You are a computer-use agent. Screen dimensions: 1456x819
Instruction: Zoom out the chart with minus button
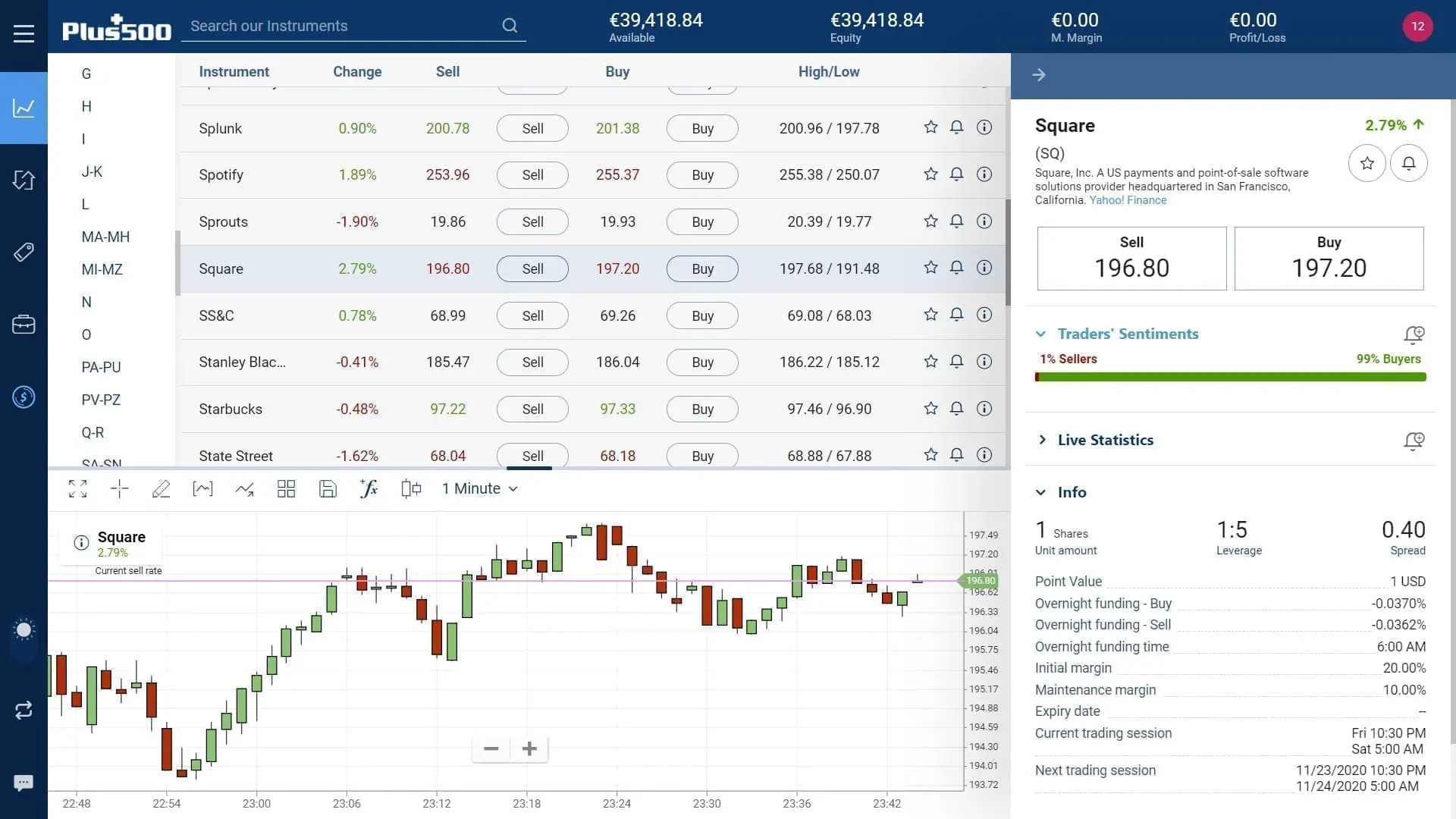click(491, 748)
